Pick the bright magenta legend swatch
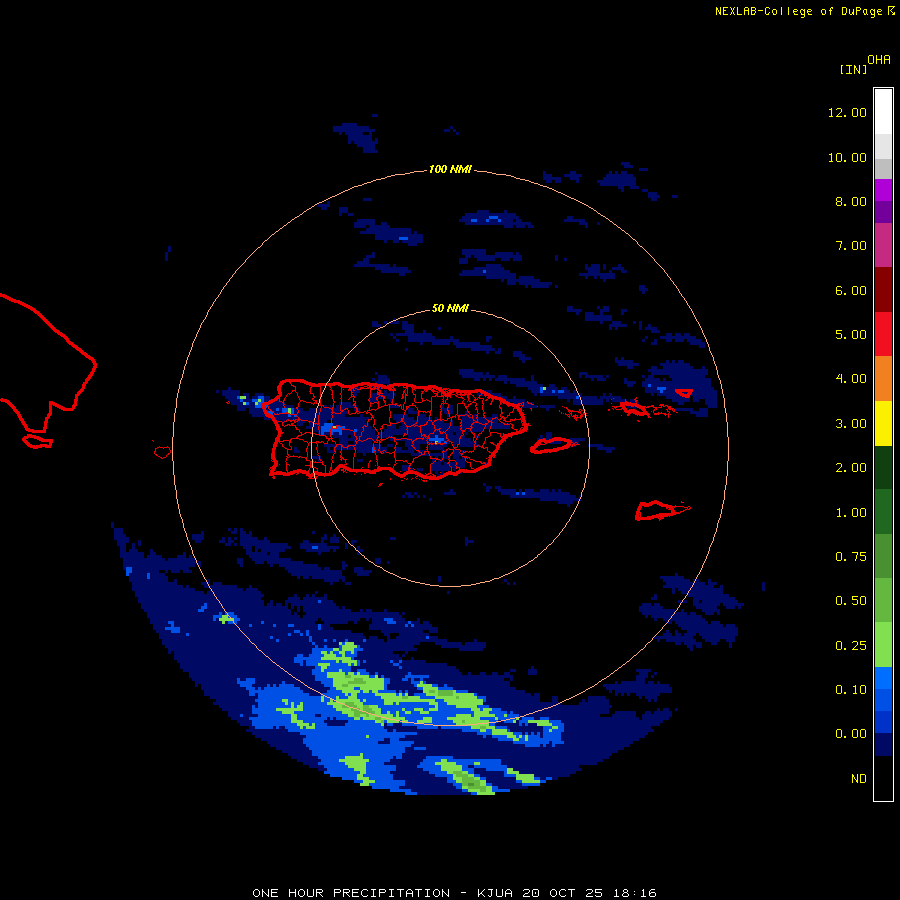 coord(883,190)
